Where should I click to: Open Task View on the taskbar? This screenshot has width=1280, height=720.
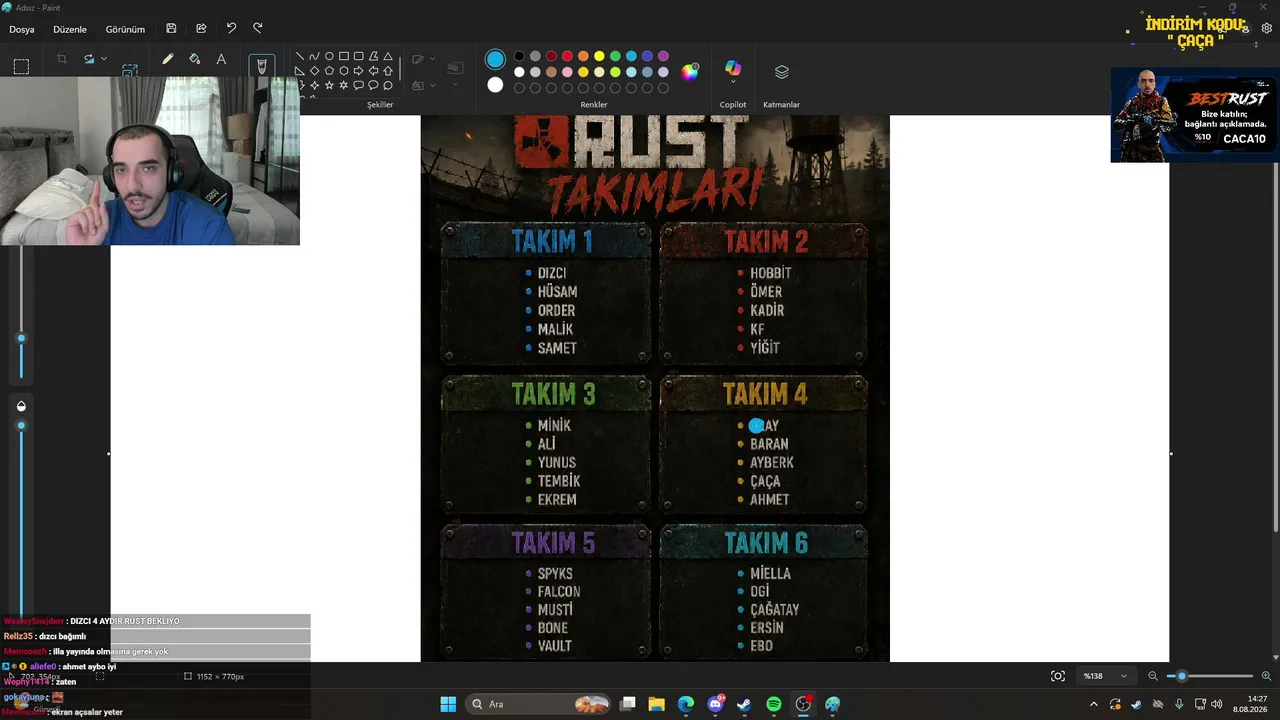pos(628,704)
